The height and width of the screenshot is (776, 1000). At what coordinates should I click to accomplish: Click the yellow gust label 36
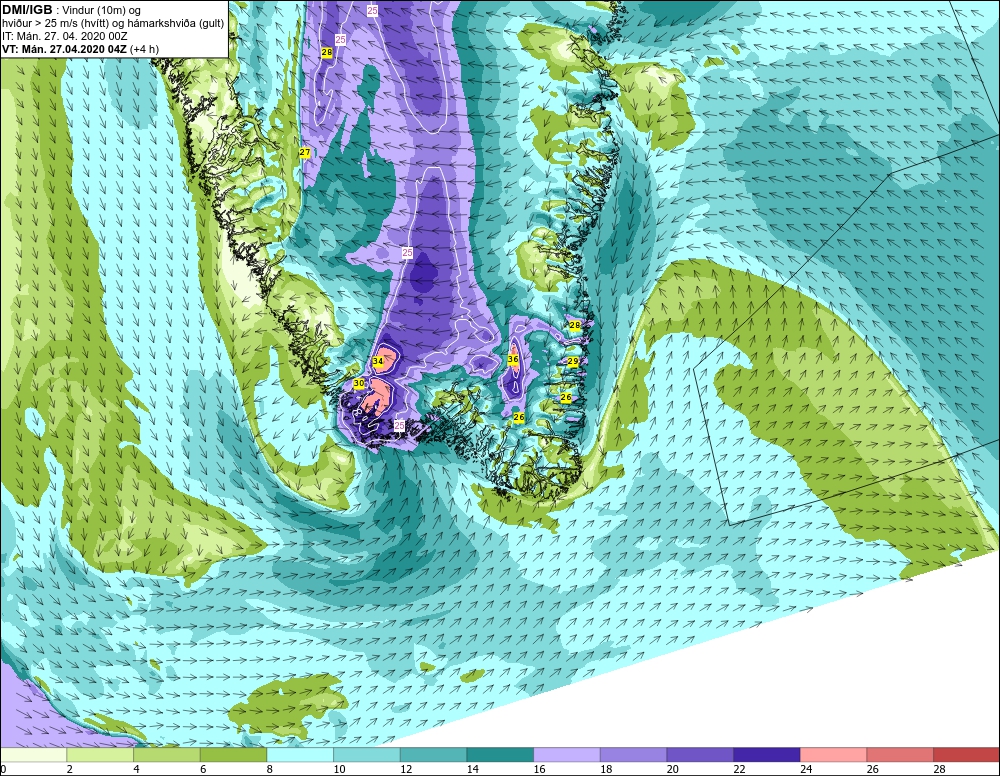tap(513, 360)
